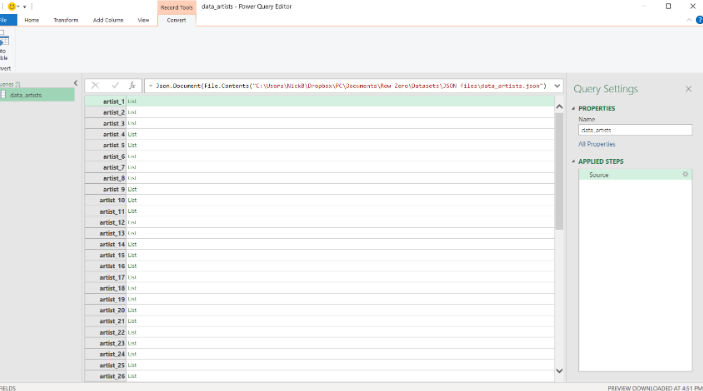This screenshot has height=391, width=703.
Task: Open the Help question mark icon
Action: point(699,20)
